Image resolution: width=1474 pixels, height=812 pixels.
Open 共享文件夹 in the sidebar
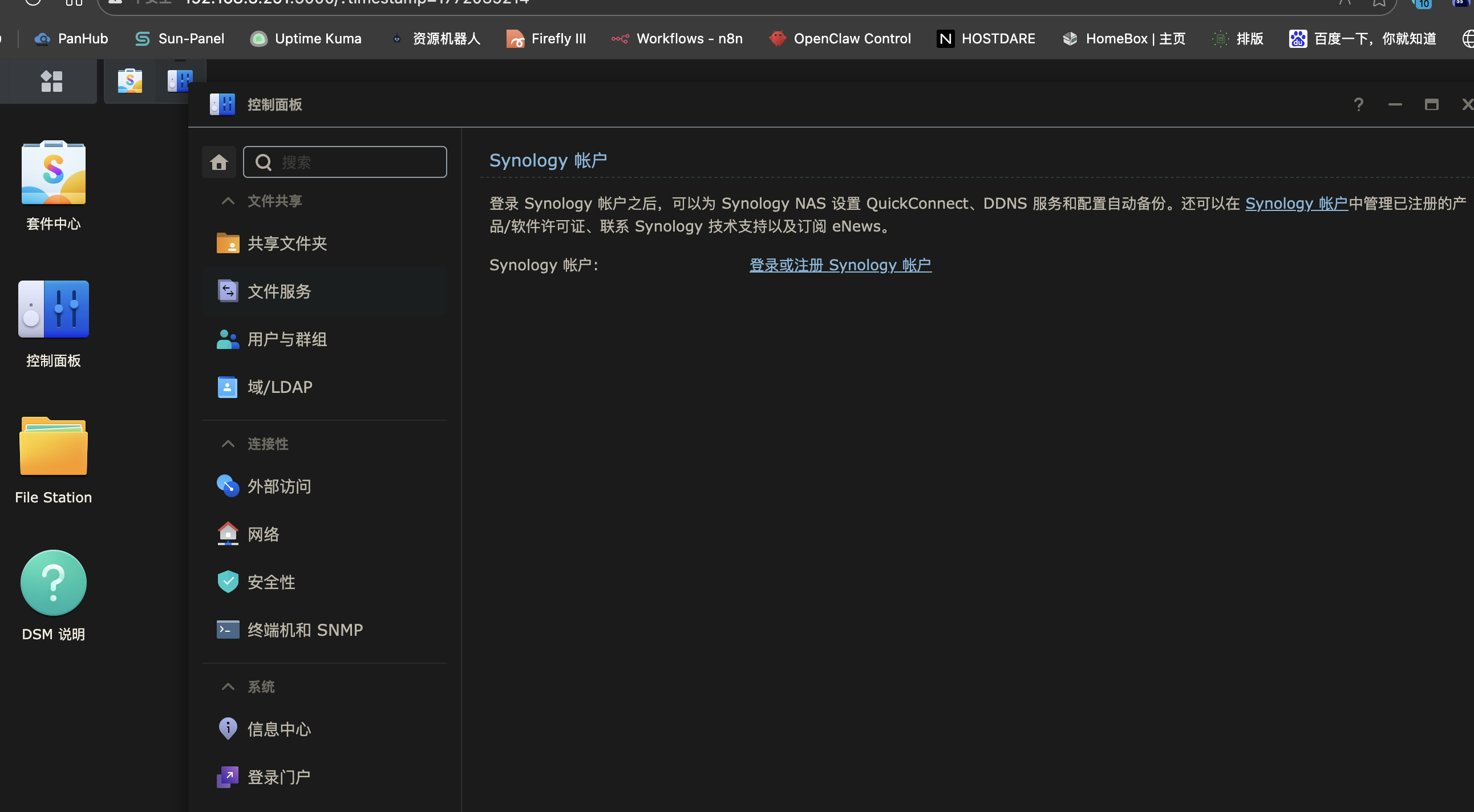pyautogui.click(x=286, y=243)
